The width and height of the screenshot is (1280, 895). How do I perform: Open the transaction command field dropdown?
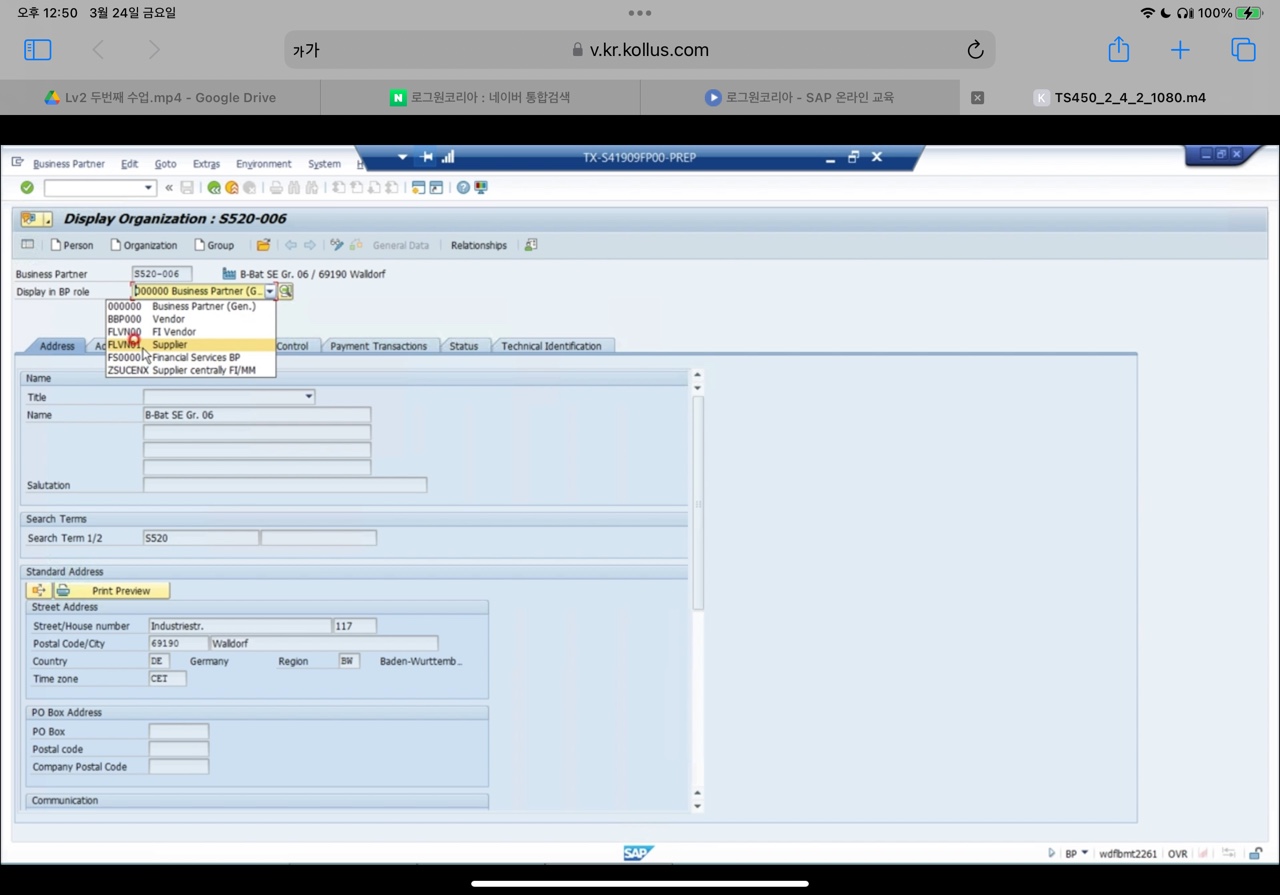(148, 187)
